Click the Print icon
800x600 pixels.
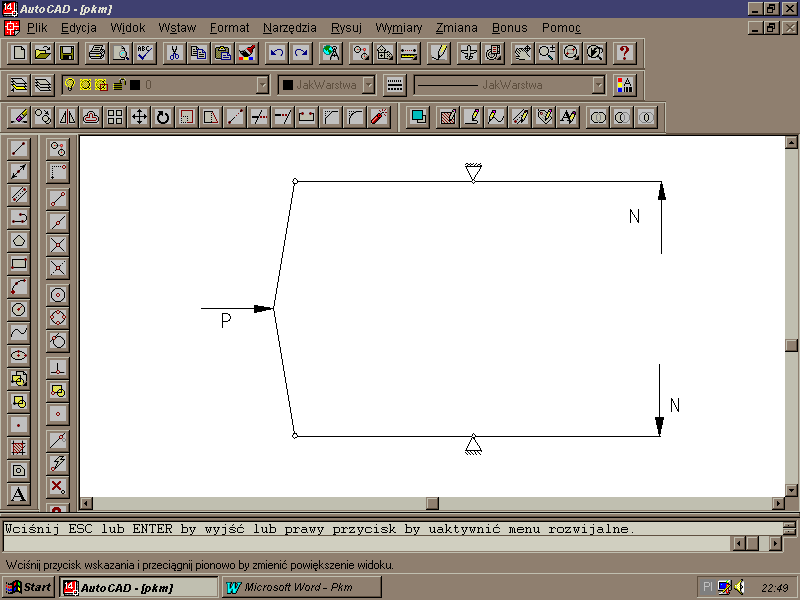tap(96, 53)
